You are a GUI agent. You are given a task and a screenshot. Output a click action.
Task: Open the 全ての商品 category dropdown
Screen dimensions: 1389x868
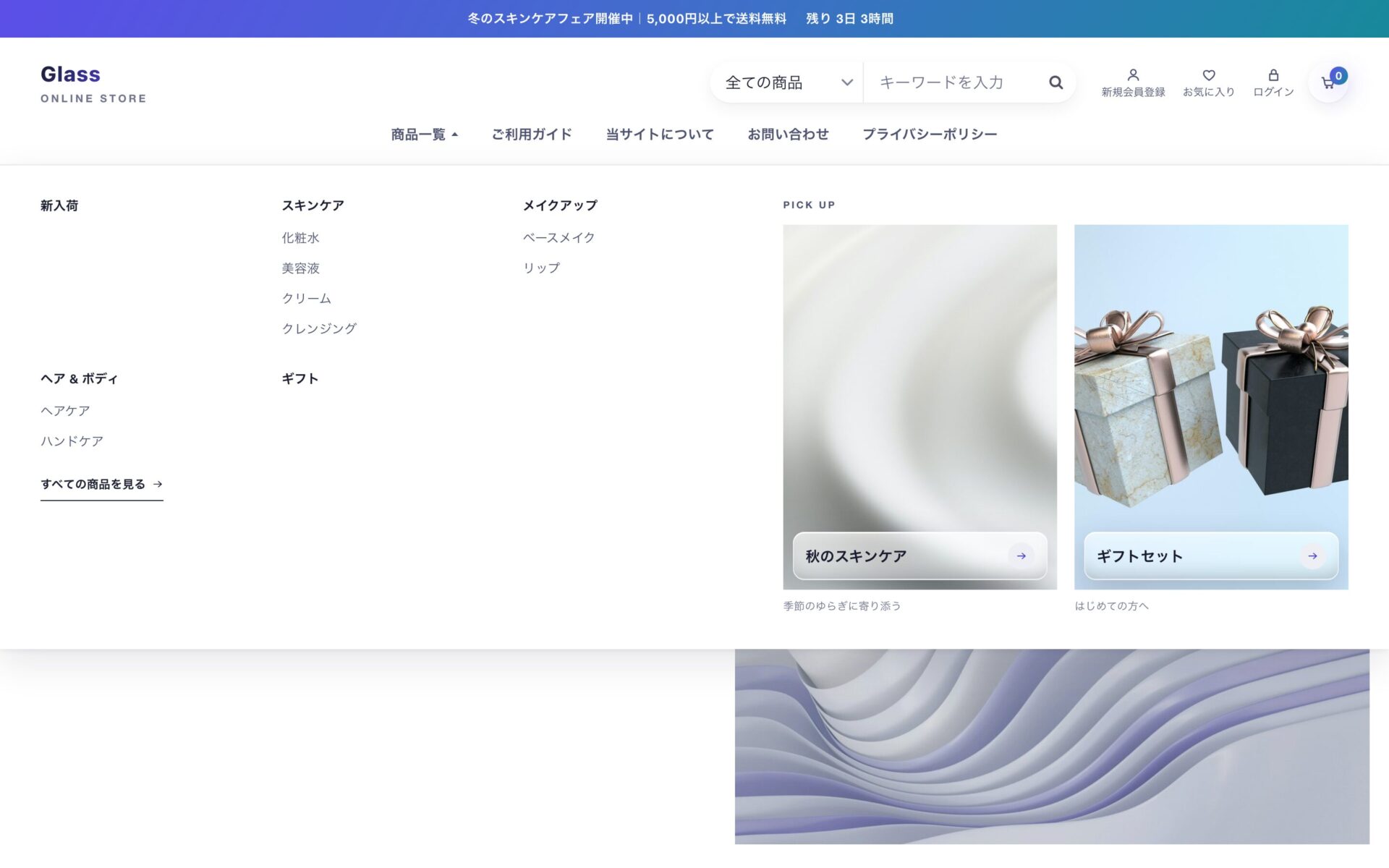(x=789, y=82)
